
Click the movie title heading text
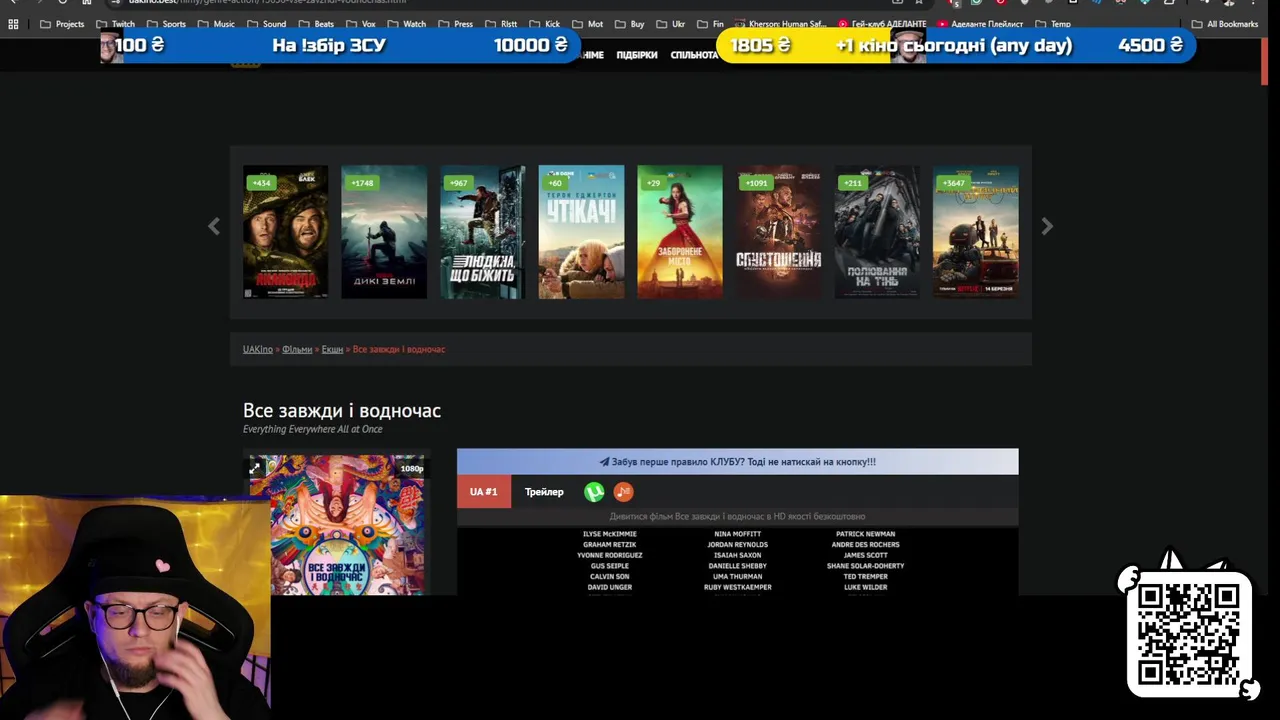[x=342, y=411]
